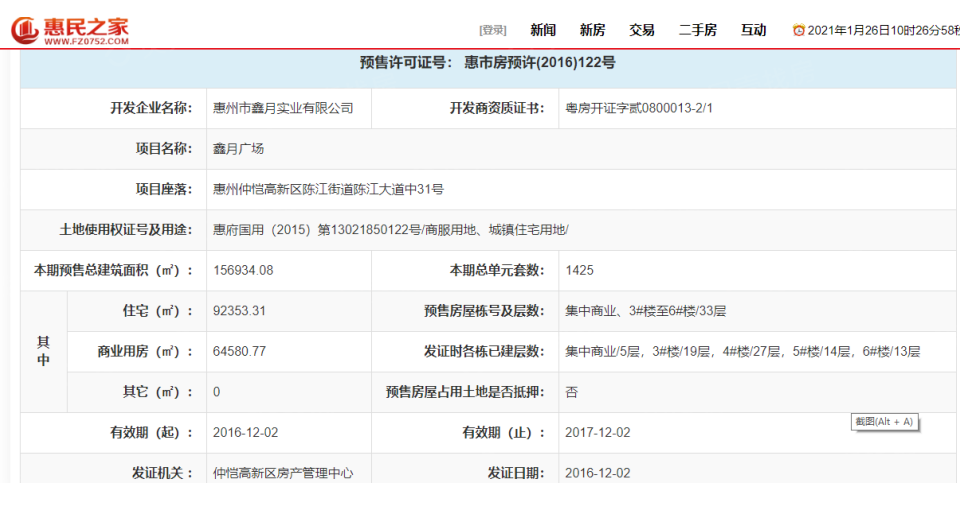Open the 互动 navigation item
This screenshot has height=524, width=960.
pyautogui.click(x=753, y=30)
